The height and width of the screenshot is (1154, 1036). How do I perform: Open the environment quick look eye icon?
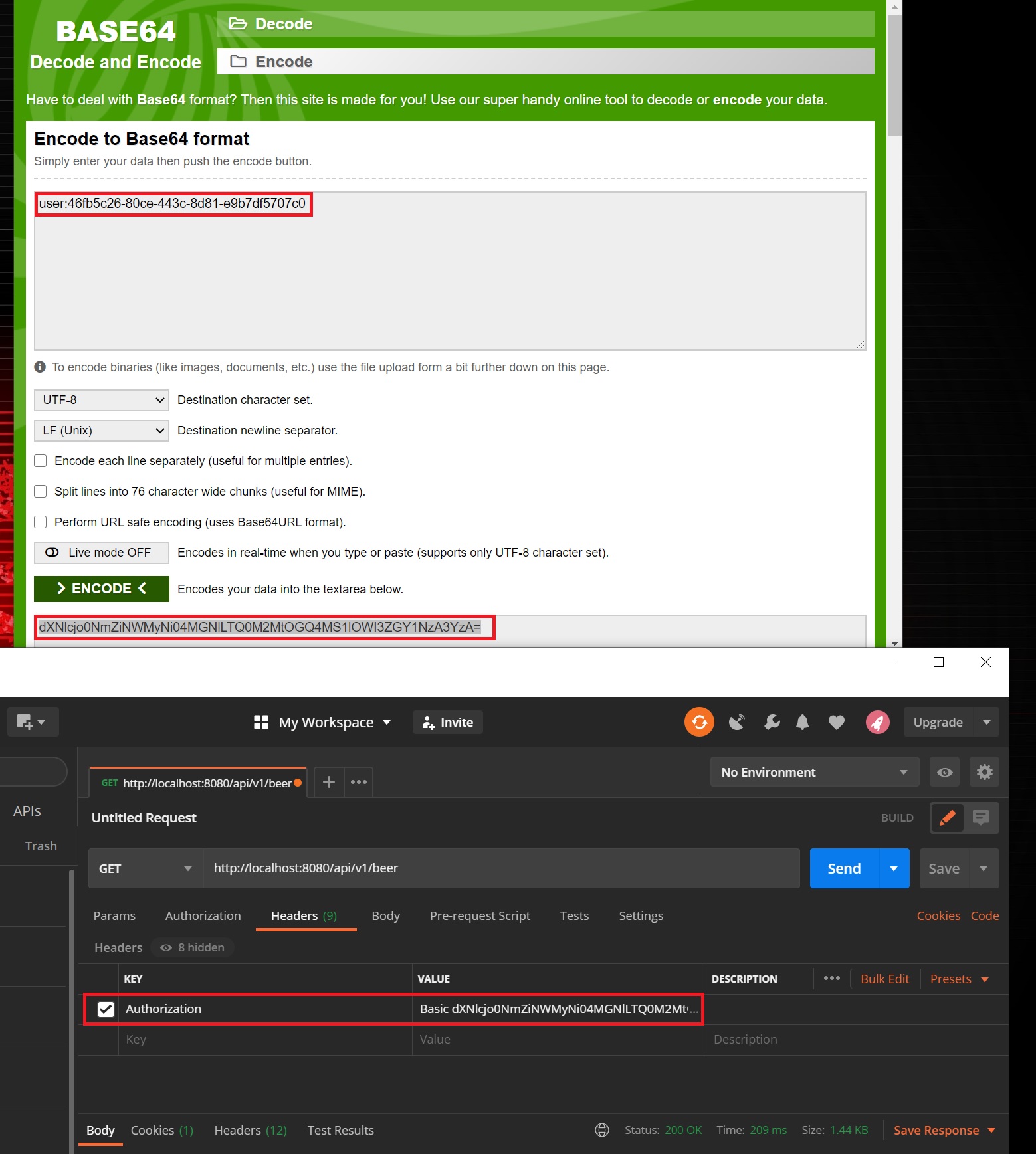pyautogui.click(x=944, y=772)
